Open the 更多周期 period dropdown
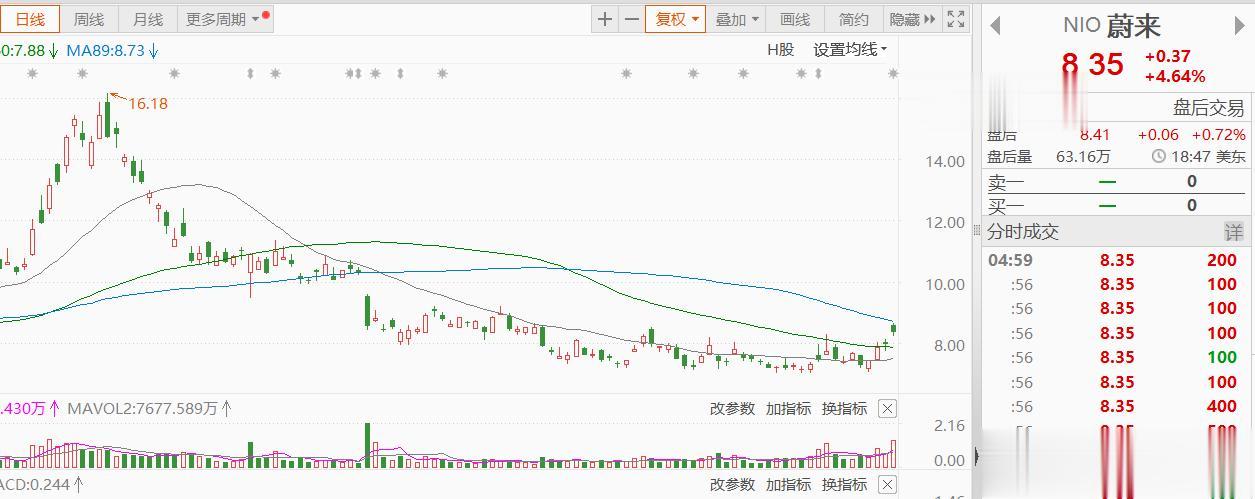 click(x=225, y=19)
